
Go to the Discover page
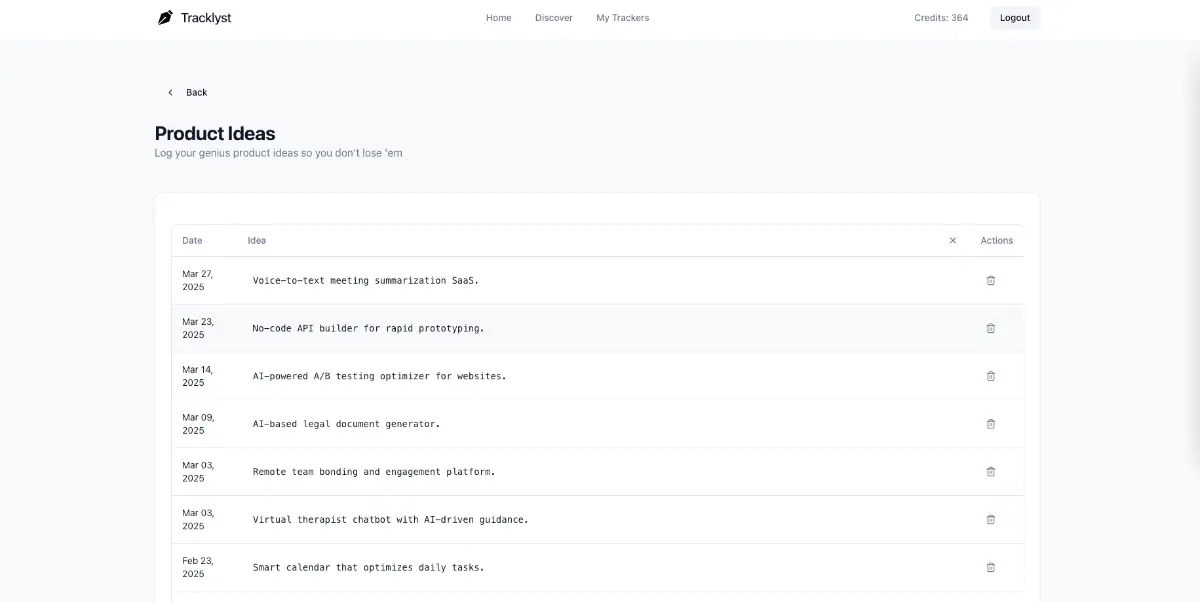pos(554,17)
